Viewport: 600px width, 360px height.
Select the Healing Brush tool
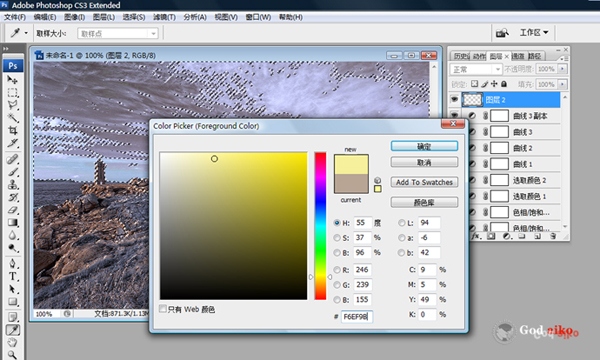pyautogui.click(x=13, y=159)
